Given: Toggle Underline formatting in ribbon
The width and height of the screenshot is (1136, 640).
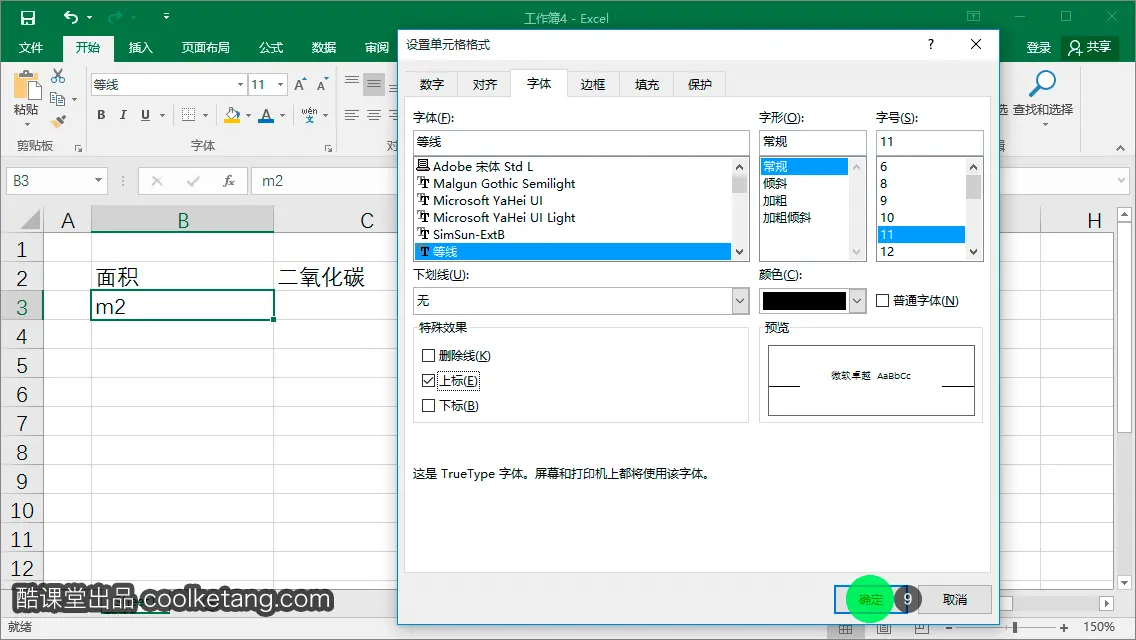Looking at the screenshot, I should 146,115.
